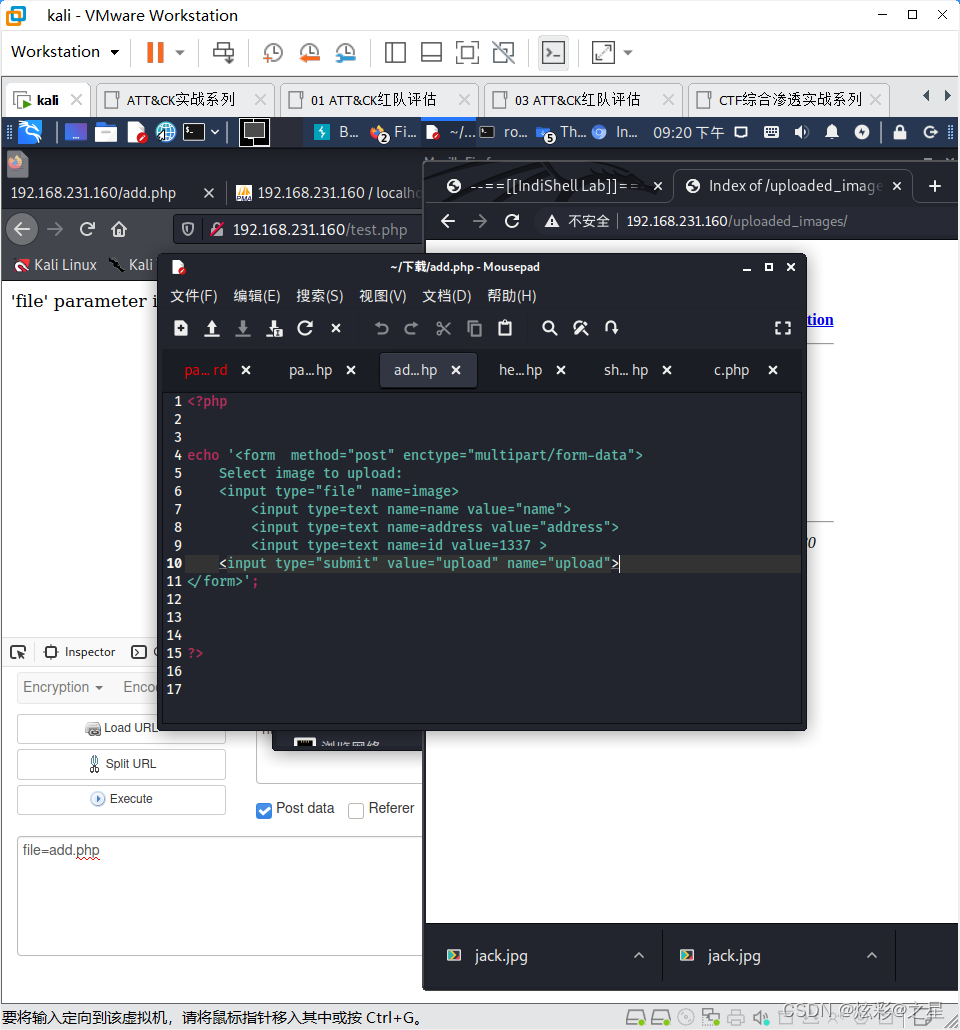Click the Load URL button

(x=122, y=728)
